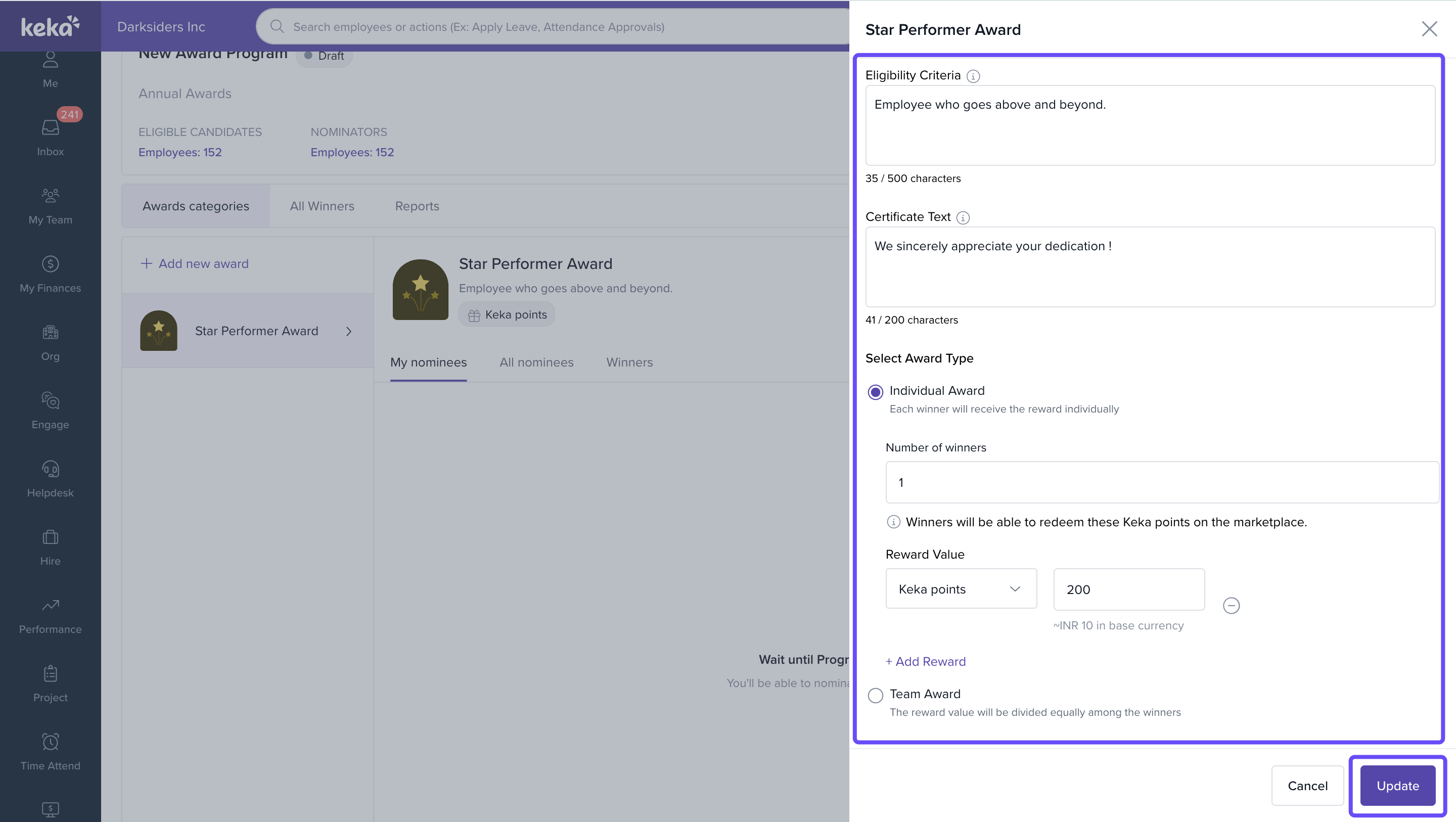Go to the Helpdesk sidebar icon
Viewport: 1456px width, 822px height.
coord(51,478)
